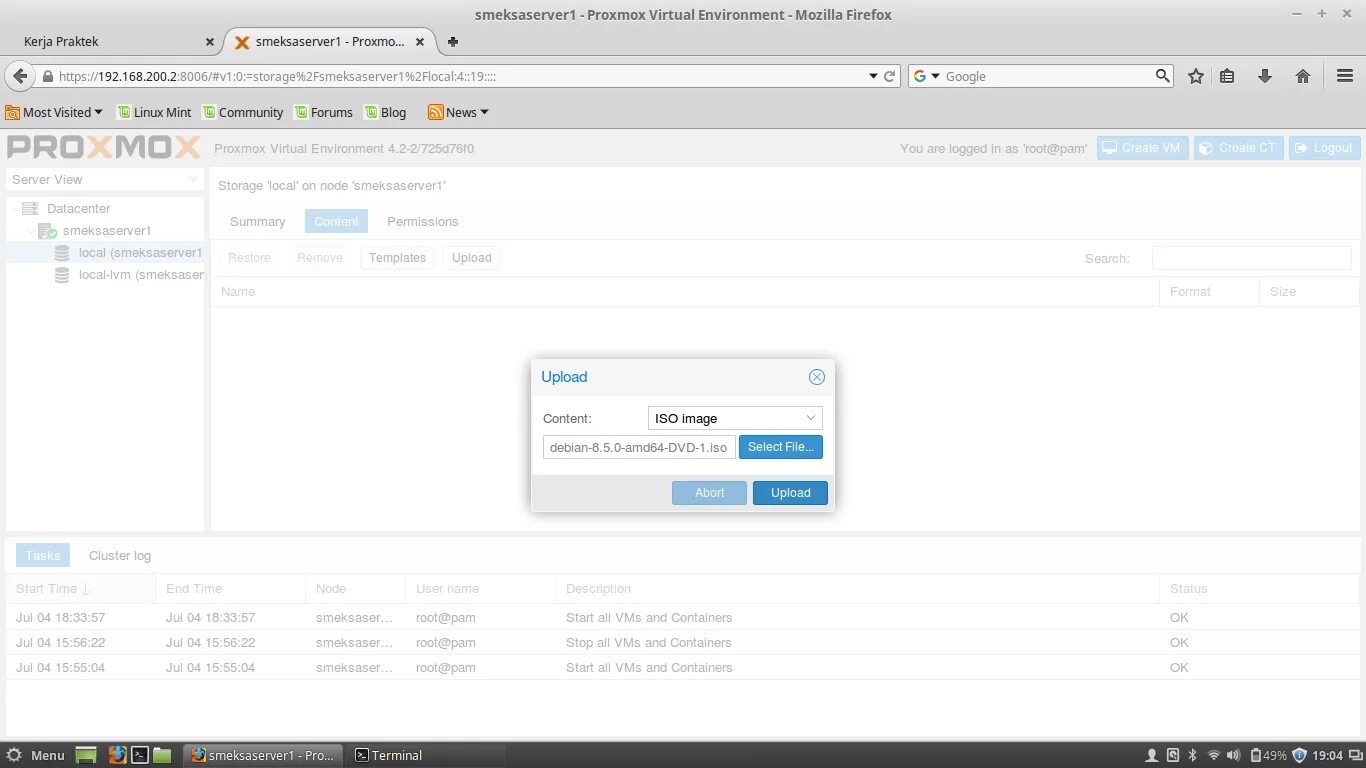1366x768 pixels.
Task: Open the Blog bookmark
Action: pos(385,112)
